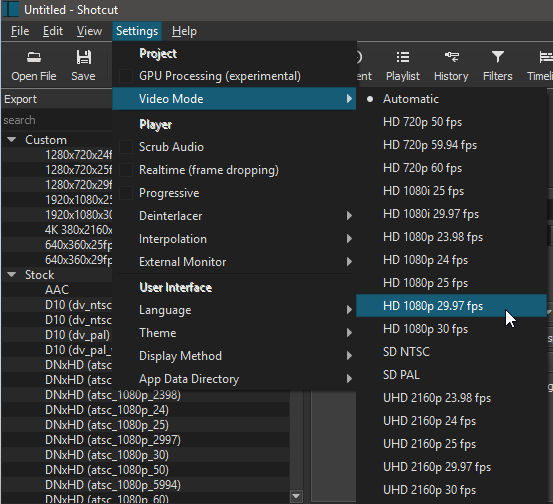Expand the Video Mode submenu

(x=234, y=99)
